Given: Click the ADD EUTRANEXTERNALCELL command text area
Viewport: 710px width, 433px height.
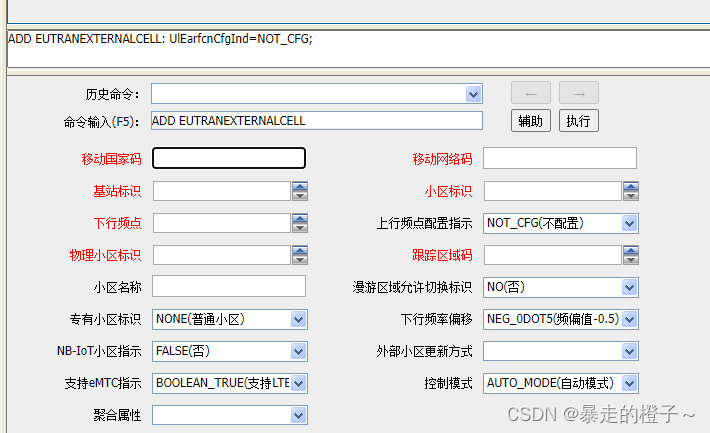Looking at the screenshot, I should tap(359, 48).
